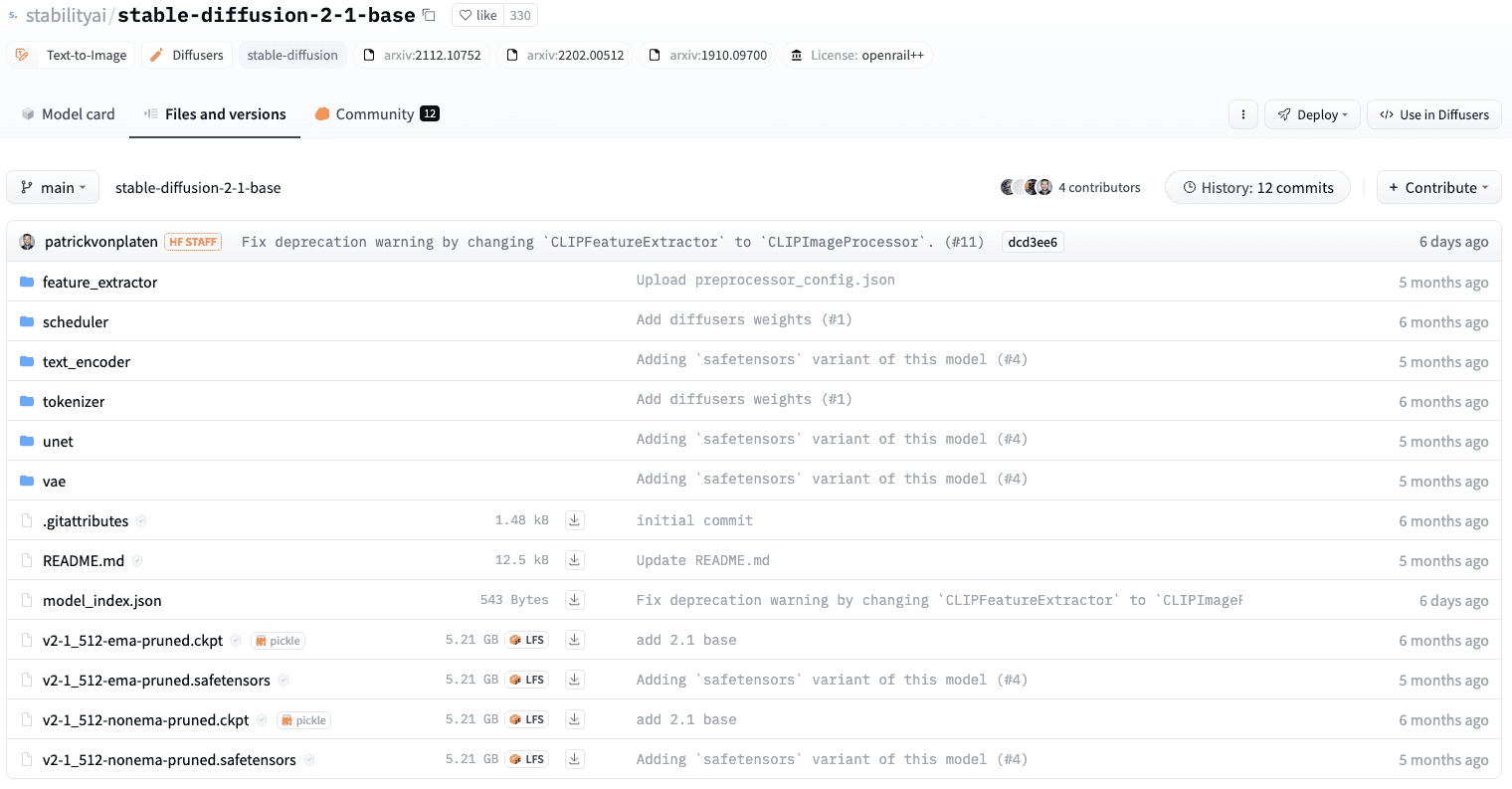Open the Community tab

click(x=377, y=114)
